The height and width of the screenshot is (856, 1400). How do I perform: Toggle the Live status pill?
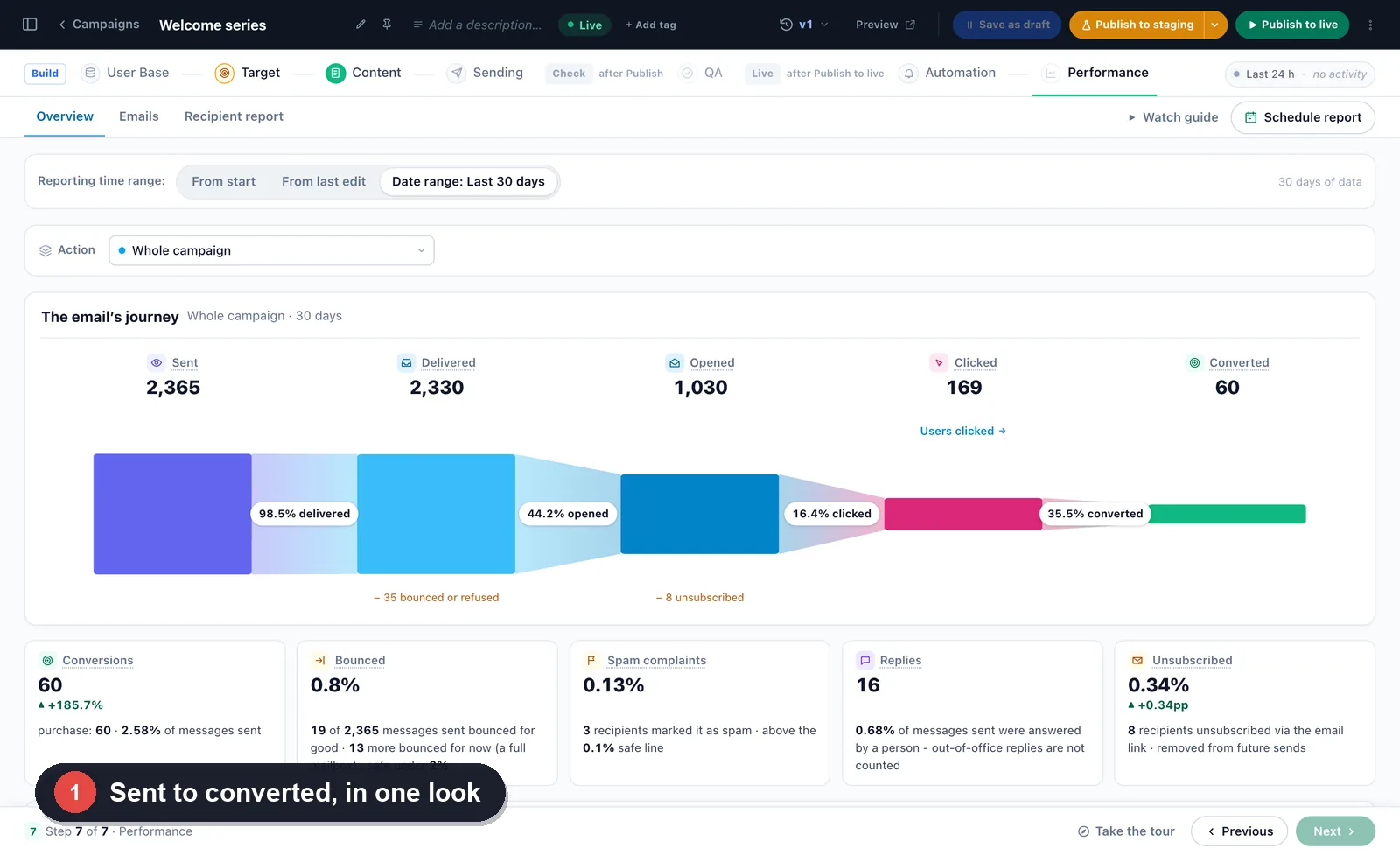tap(584, 25)
